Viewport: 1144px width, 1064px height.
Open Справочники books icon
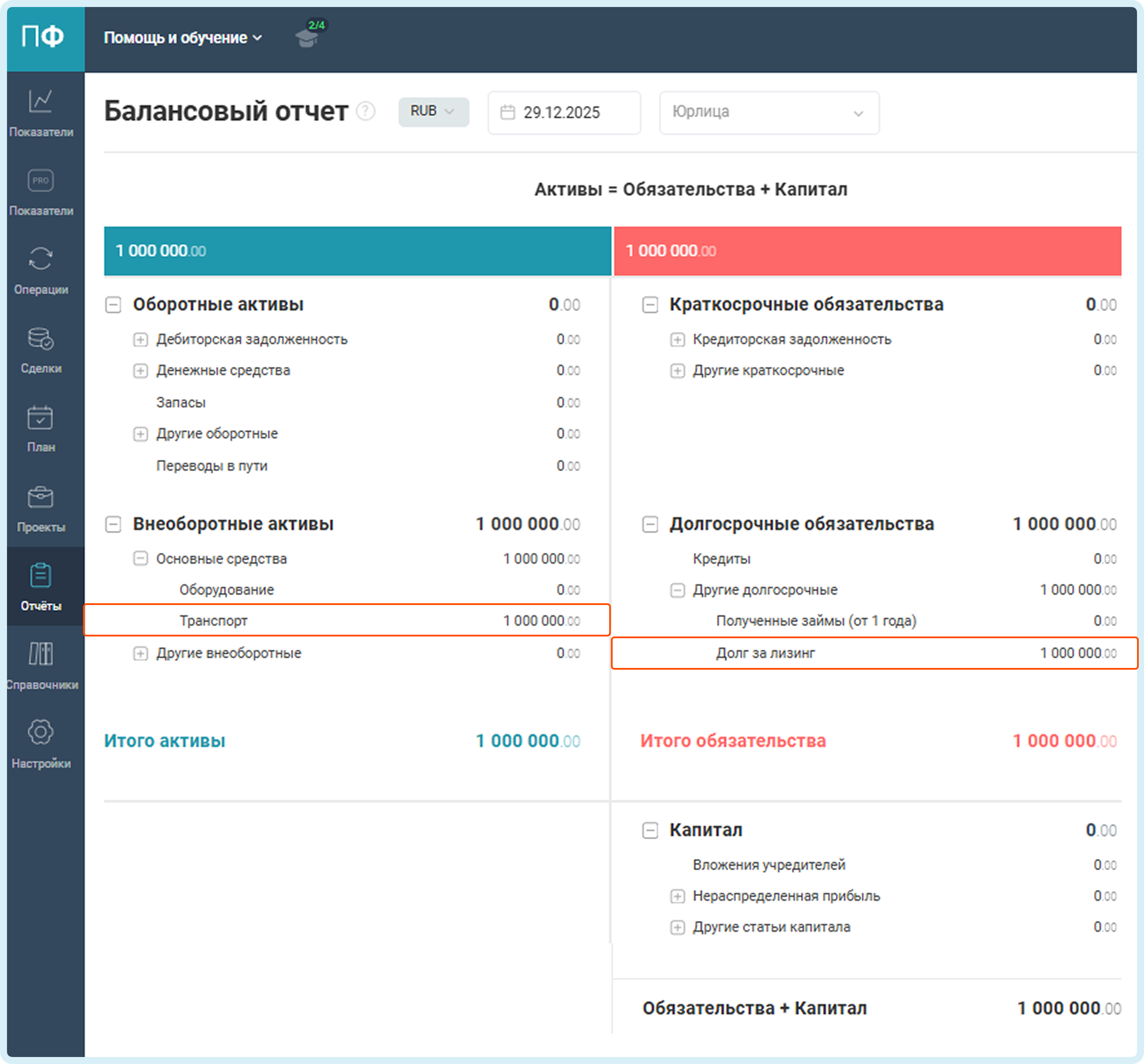[40, 654]
